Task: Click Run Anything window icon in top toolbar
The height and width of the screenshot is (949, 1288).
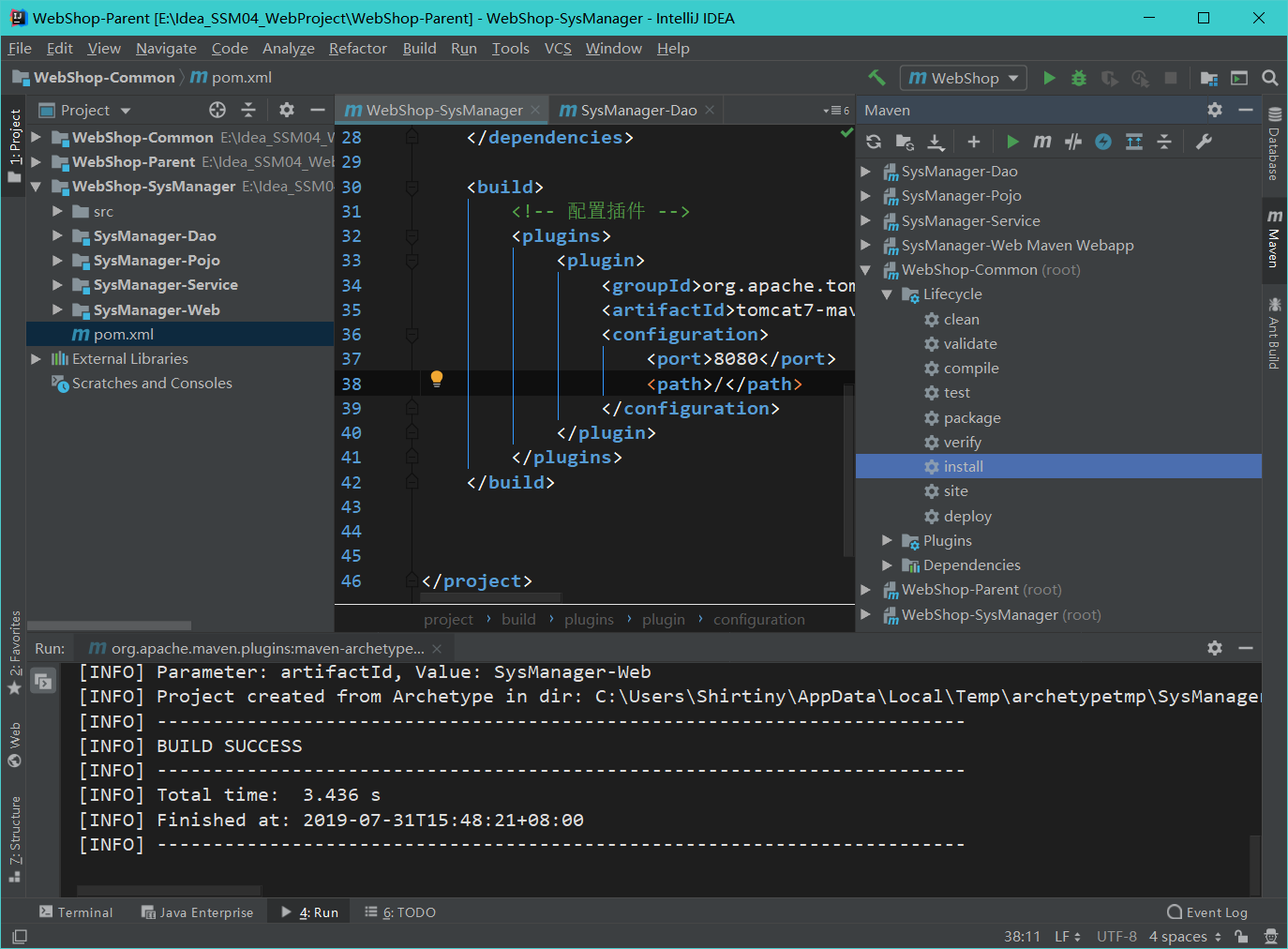Action: point(1239,78)
